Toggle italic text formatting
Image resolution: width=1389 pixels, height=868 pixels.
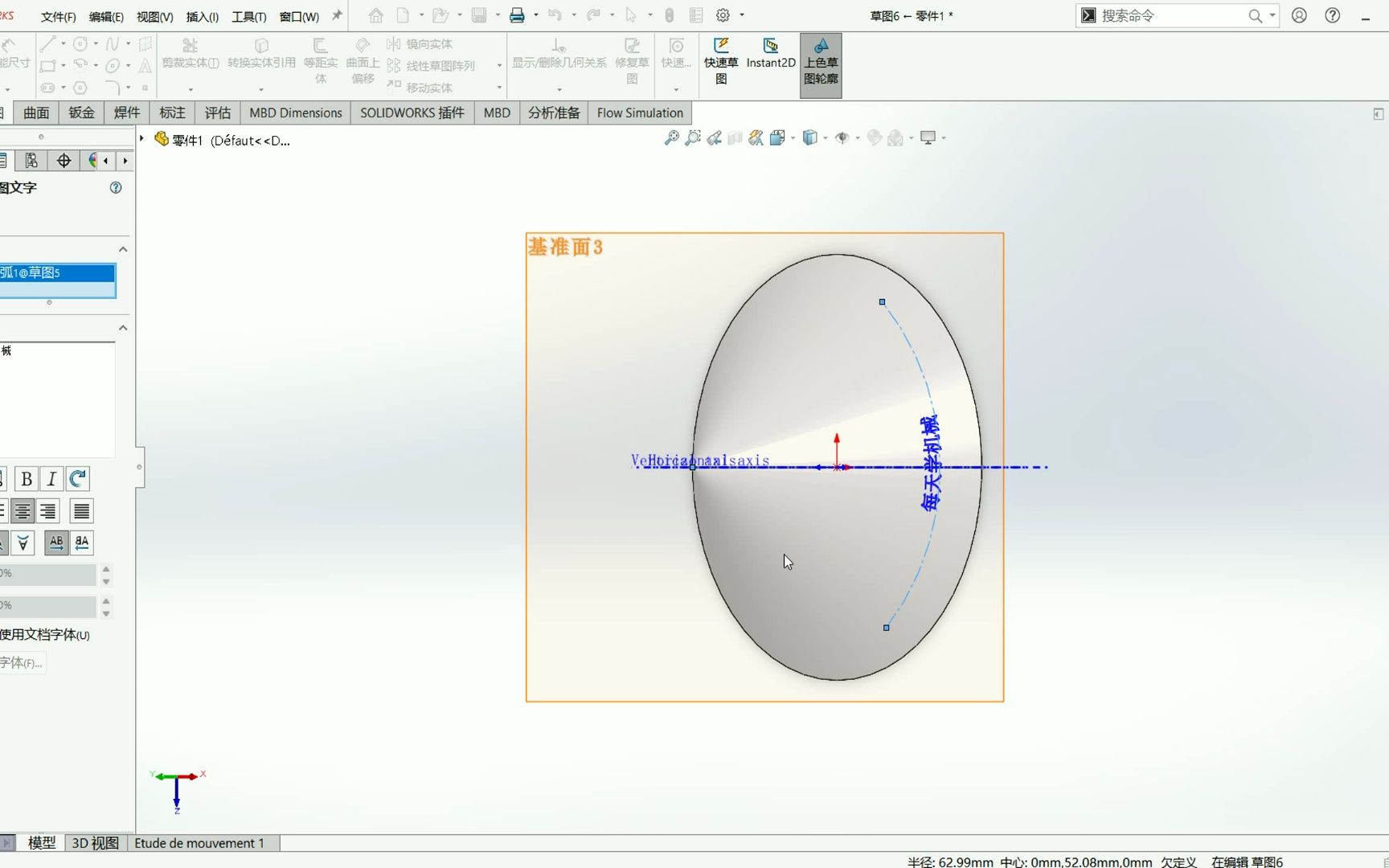click(x=51, y=478)
